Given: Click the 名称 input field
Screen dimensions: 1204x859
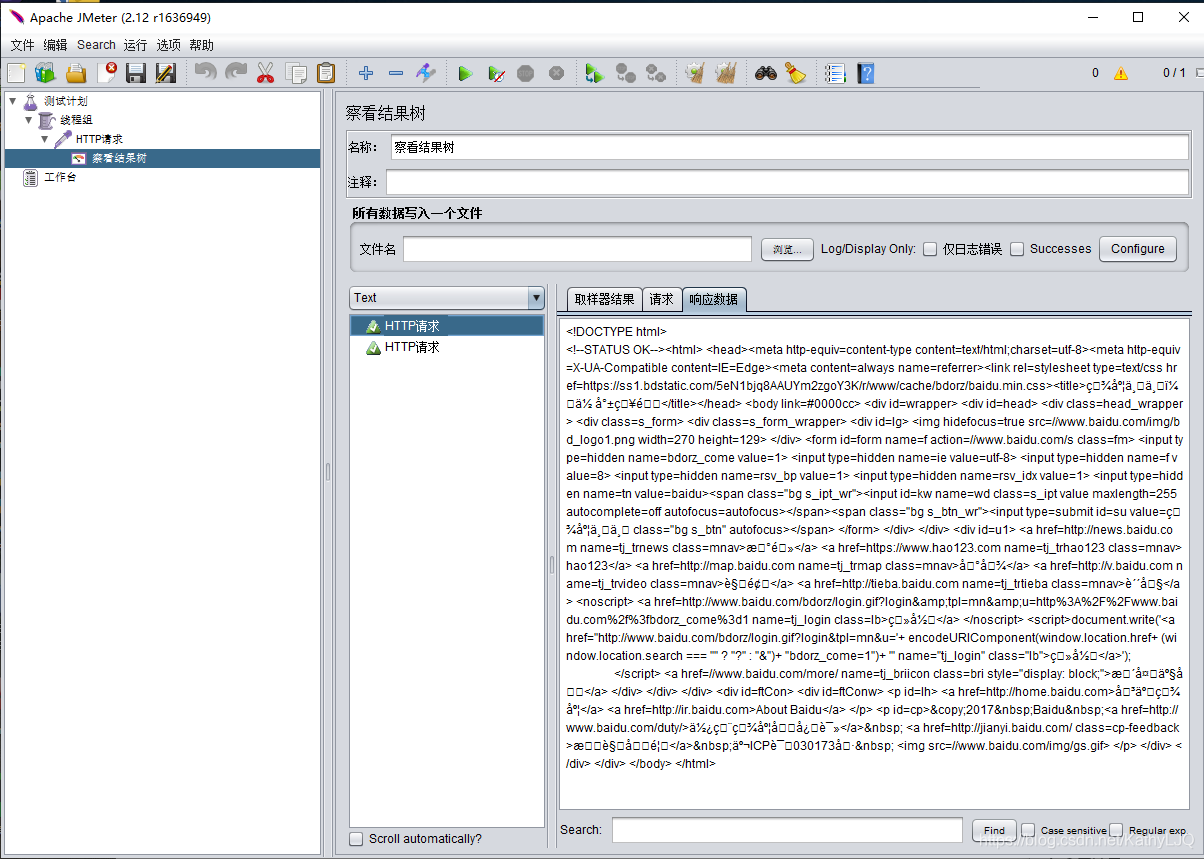Looking at the screenshot, I should coord(788,147).
